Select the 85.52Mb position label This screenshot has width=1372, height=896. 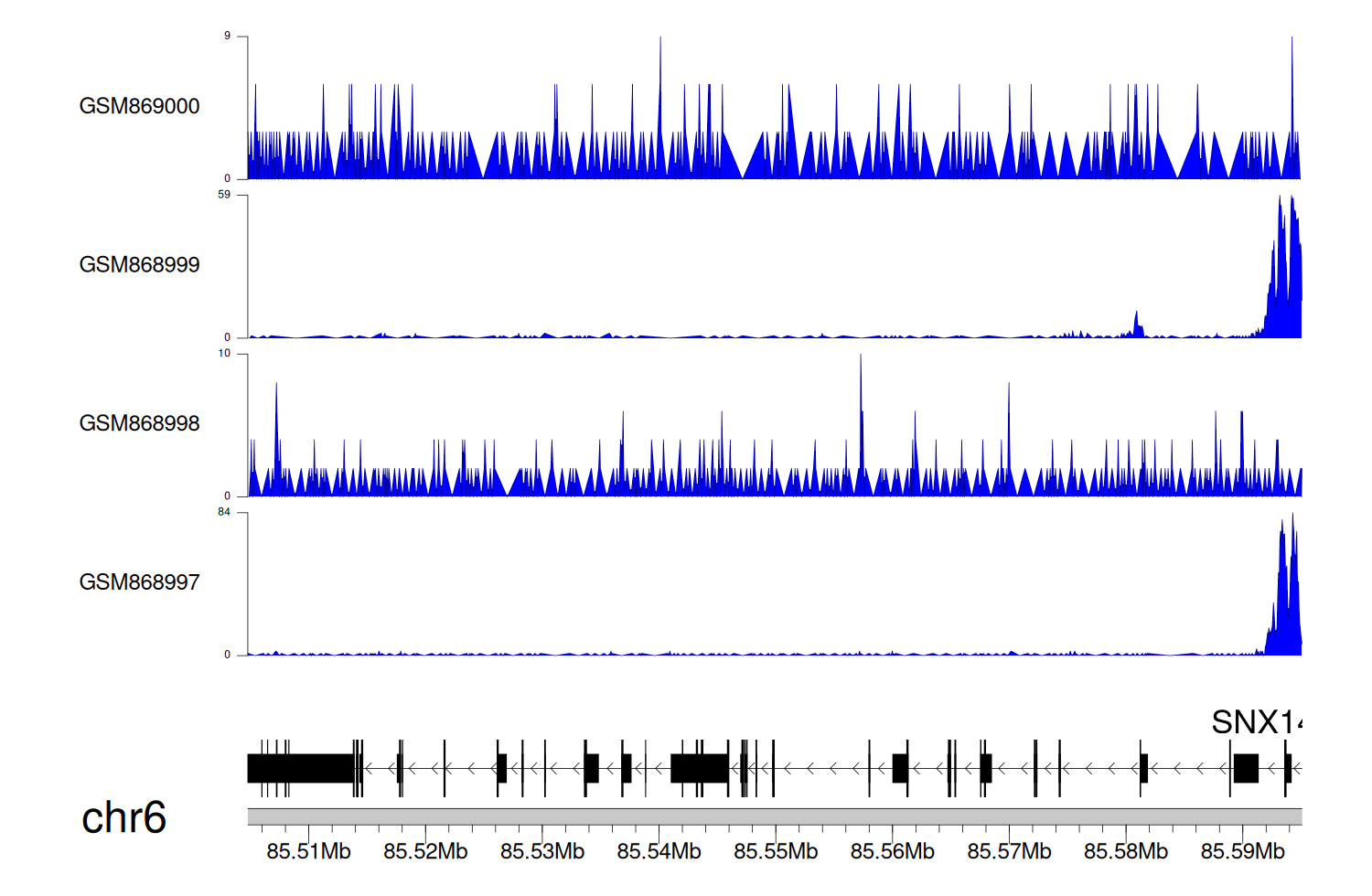coord(425,851)
